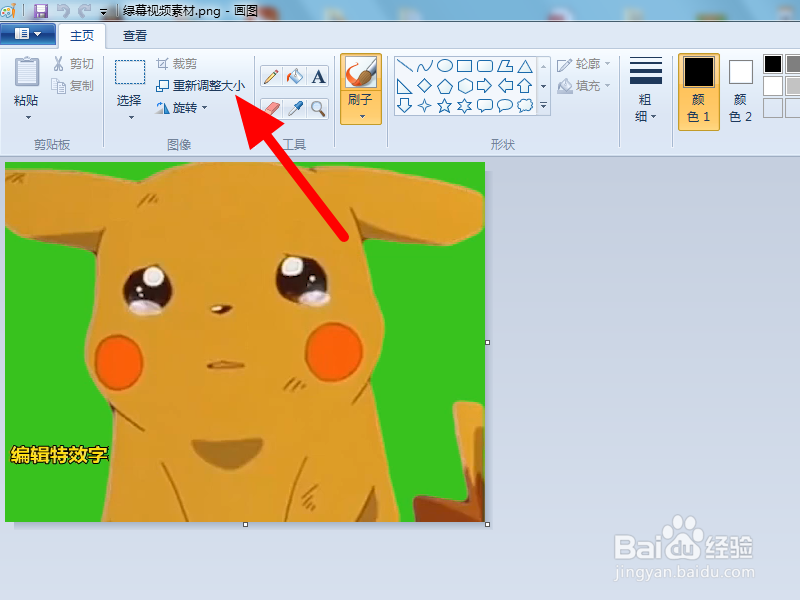Expand the shapes gallery more arrow

(544, 106)
